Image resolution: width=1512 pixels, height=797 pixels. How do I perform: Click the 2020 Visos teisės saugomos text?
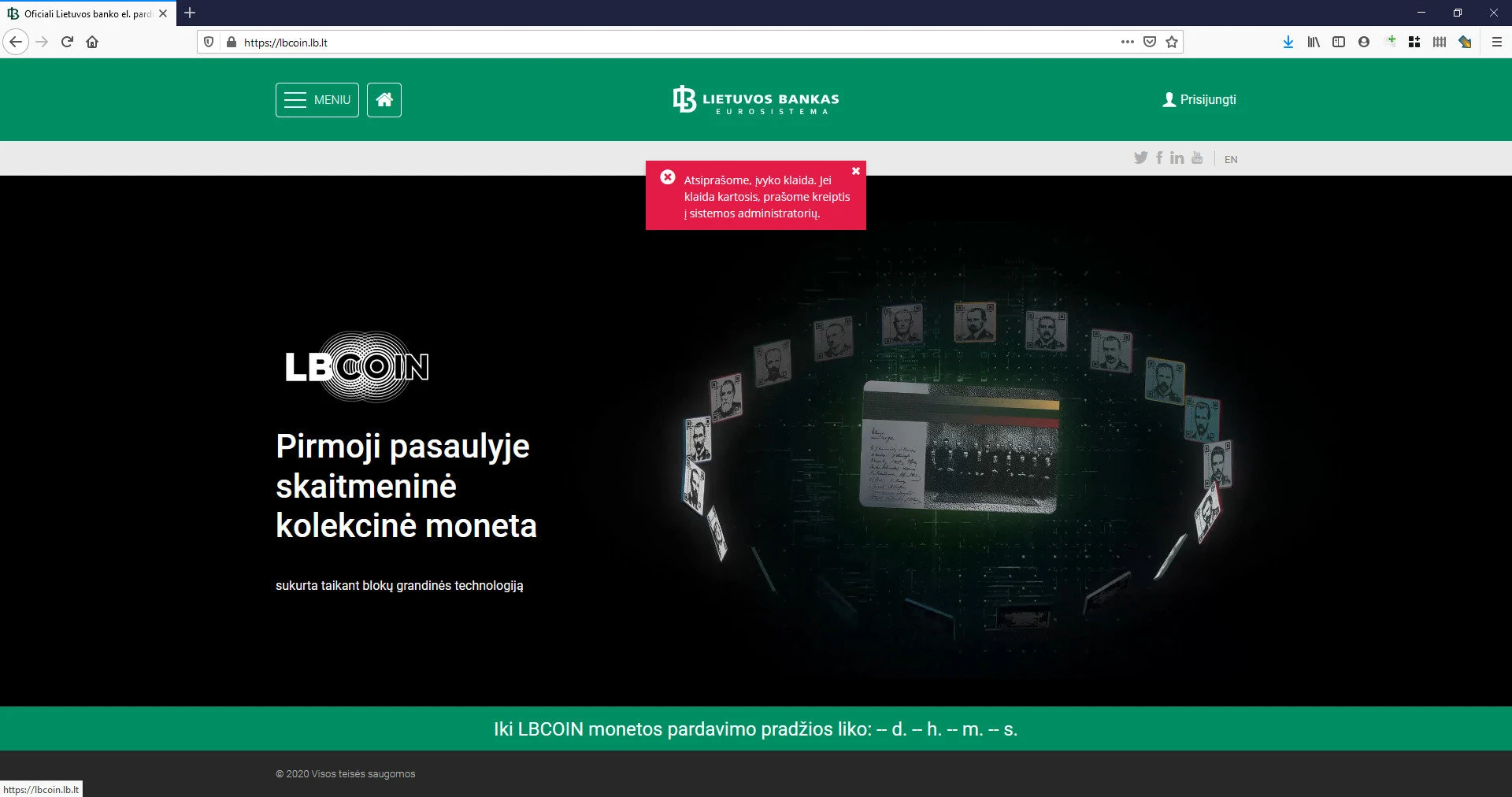pyautogui.click(x=346, y=774)
